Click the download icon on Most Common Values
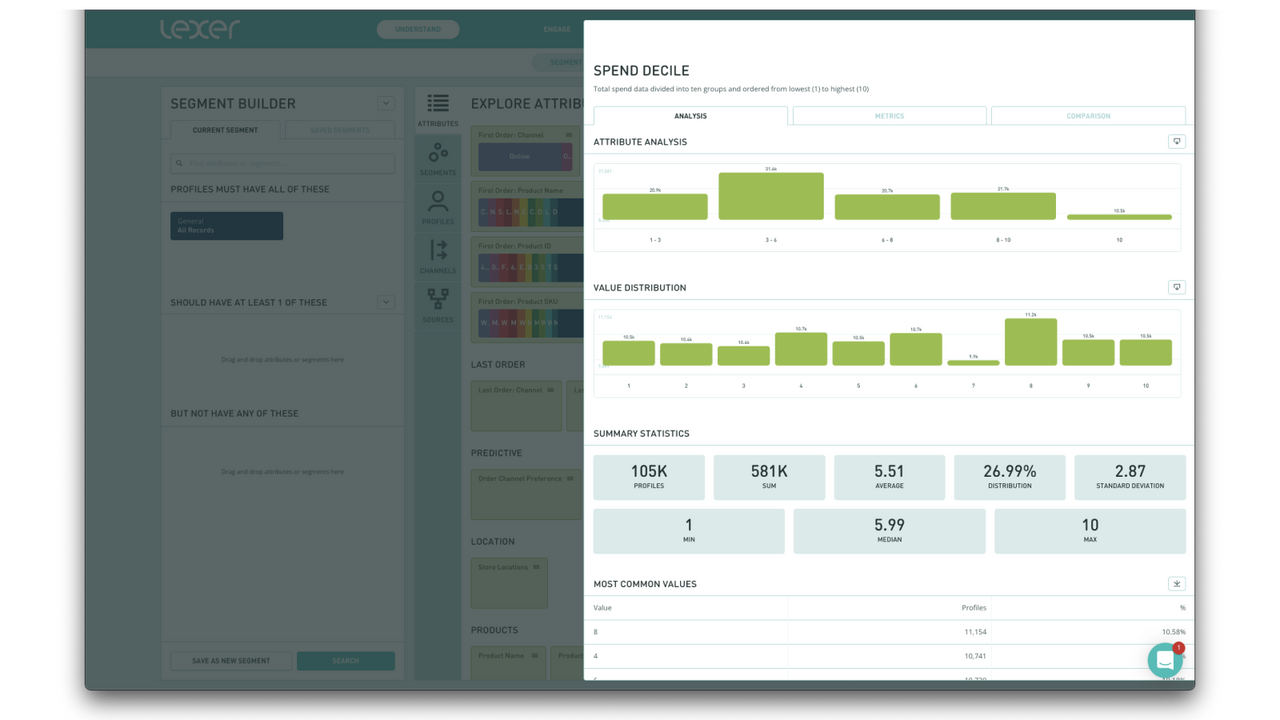The width and height of the screenshot is (1280, 720). pos(1177,583)
